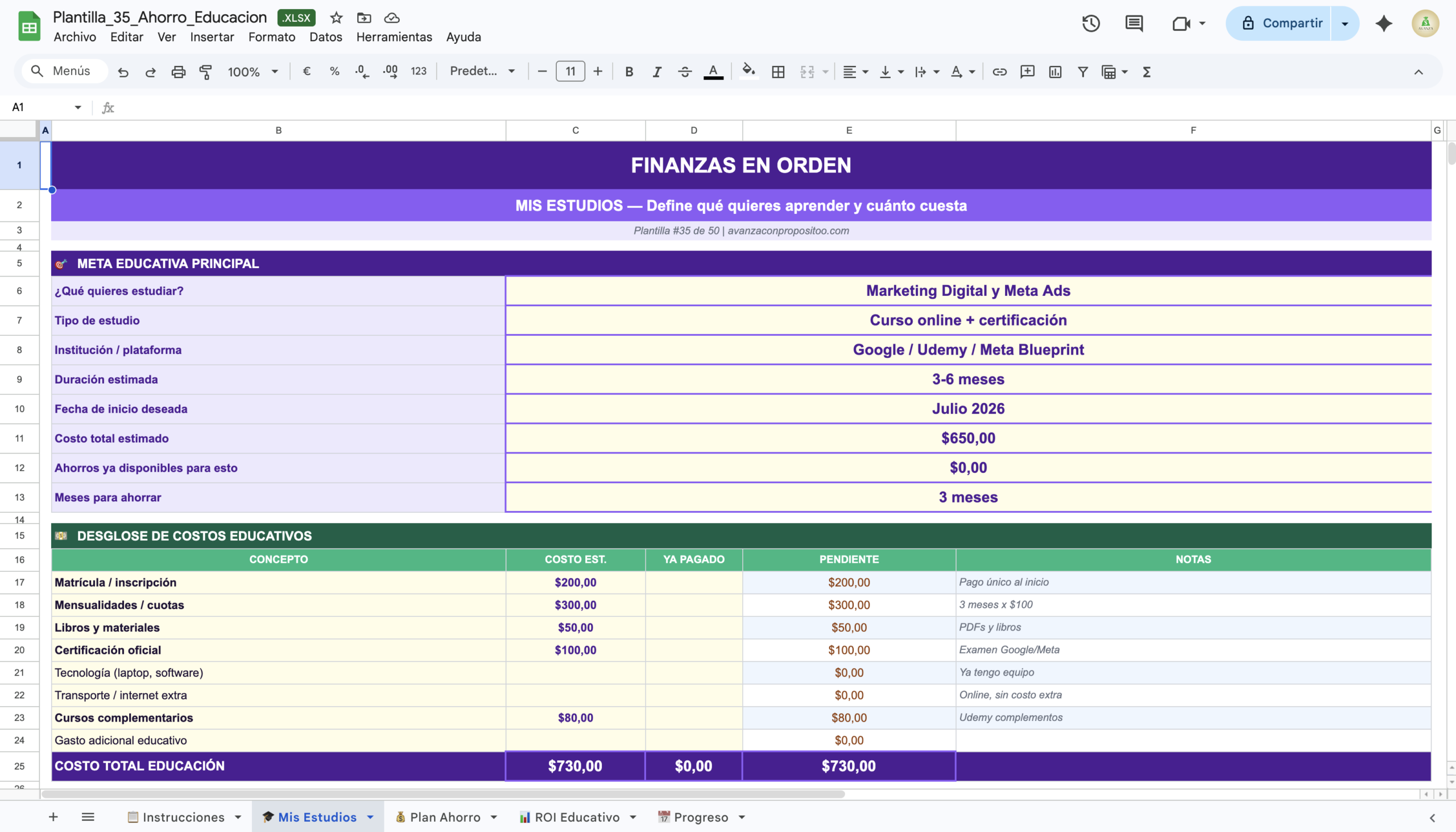This screenshot has width=1456, height=832.
Task: Open version history clock icon
Action: 1090,23
